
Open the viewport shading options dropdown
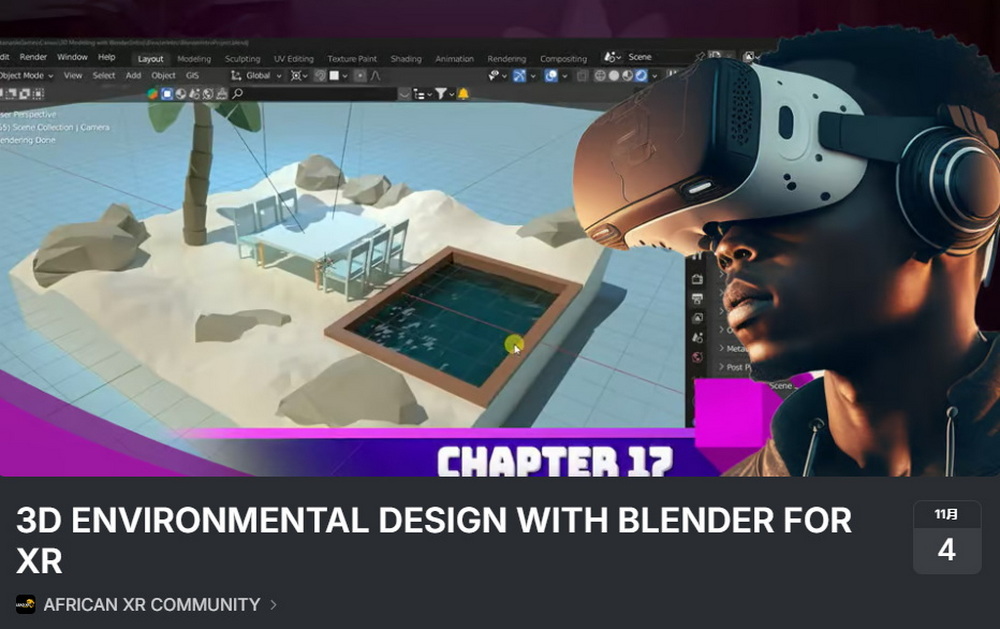click(654, 76)
